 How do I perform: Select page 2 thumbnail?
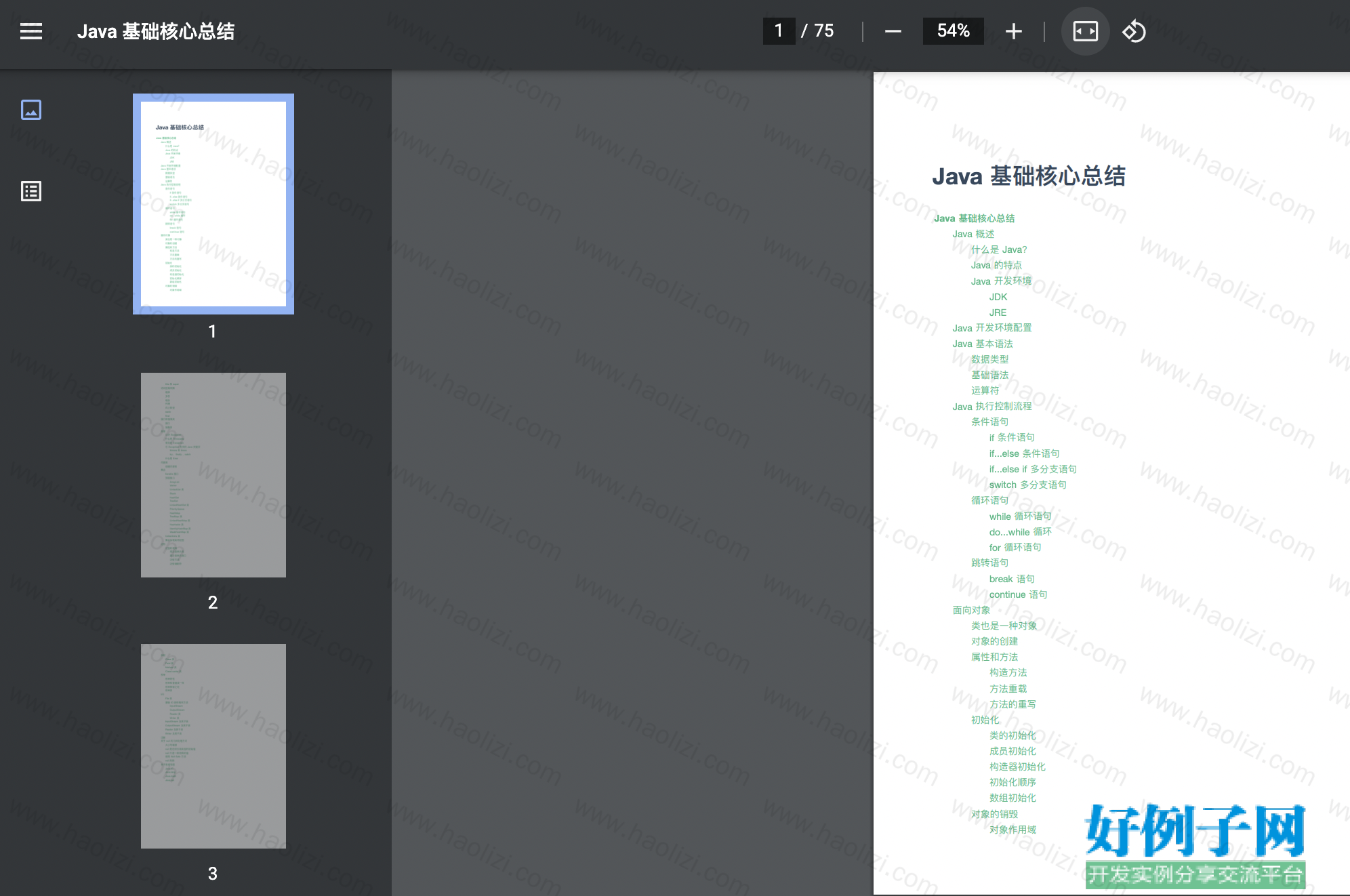213,475
